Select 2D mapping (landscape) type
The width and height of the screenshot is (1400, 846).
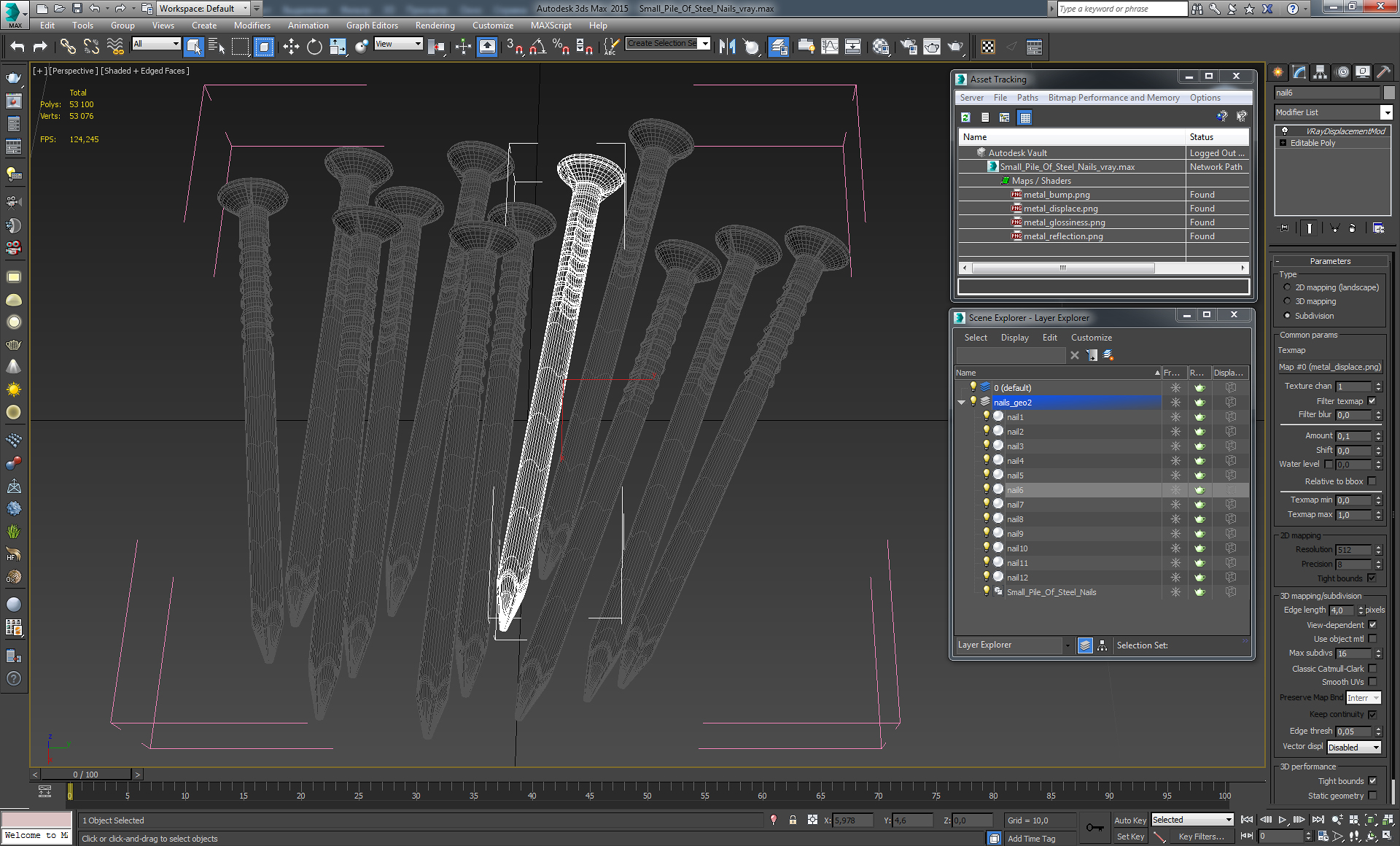coord(1287,287)
